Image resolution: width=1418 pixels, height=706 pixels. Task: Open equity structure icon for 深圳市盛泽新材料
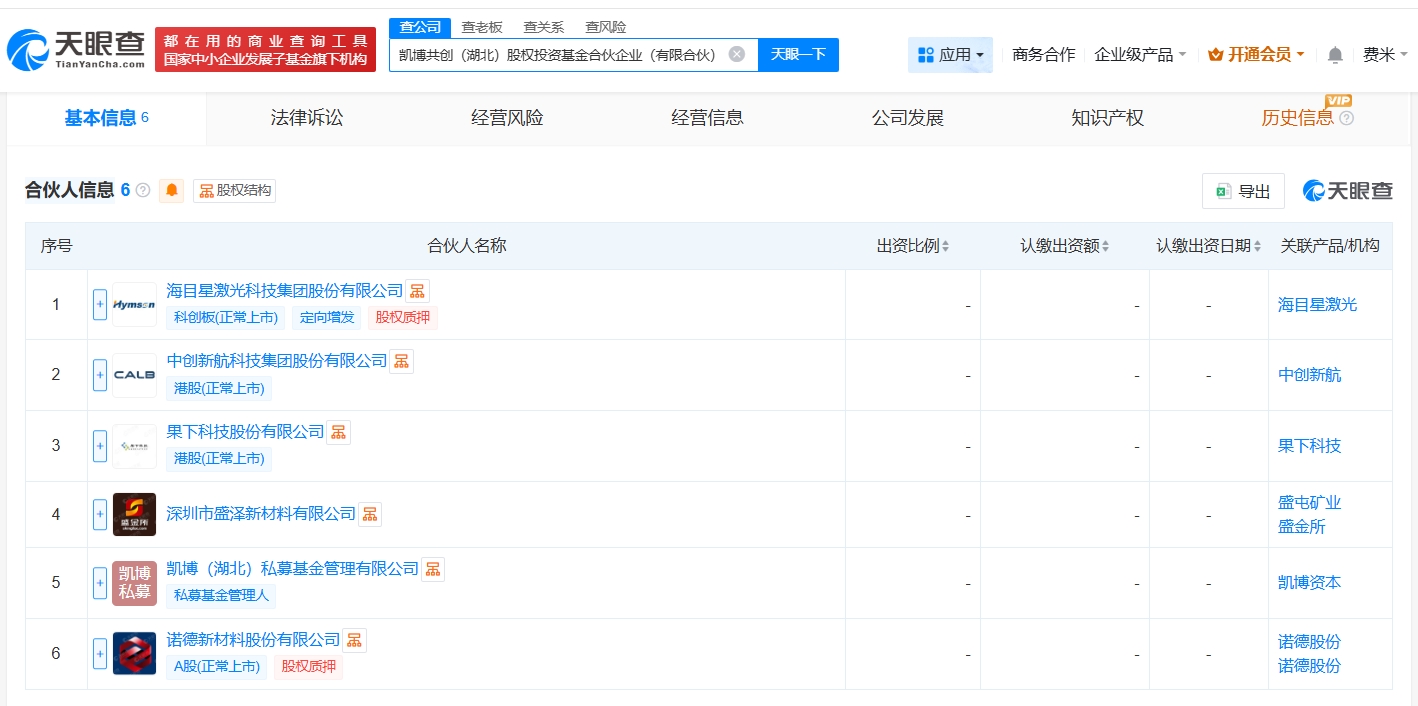pyautogui.click(x=370, y=514)
